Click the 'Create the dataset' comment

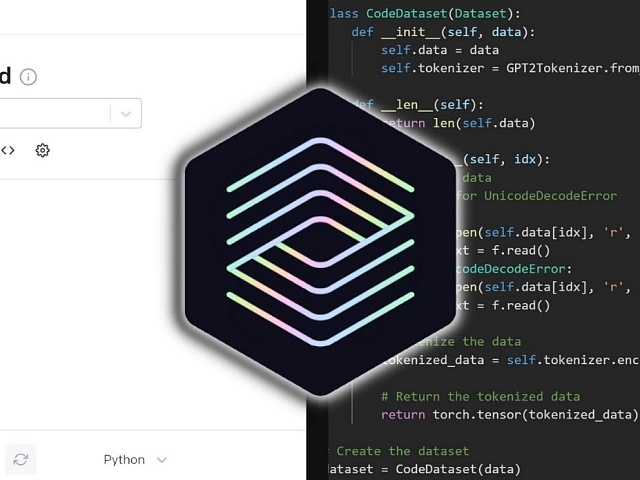(x=402, y=451)
